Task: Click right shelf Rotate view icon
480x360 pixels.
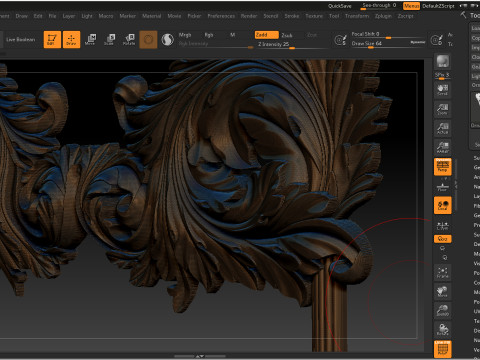Action: pyautogui.click(x=443, y=329)
